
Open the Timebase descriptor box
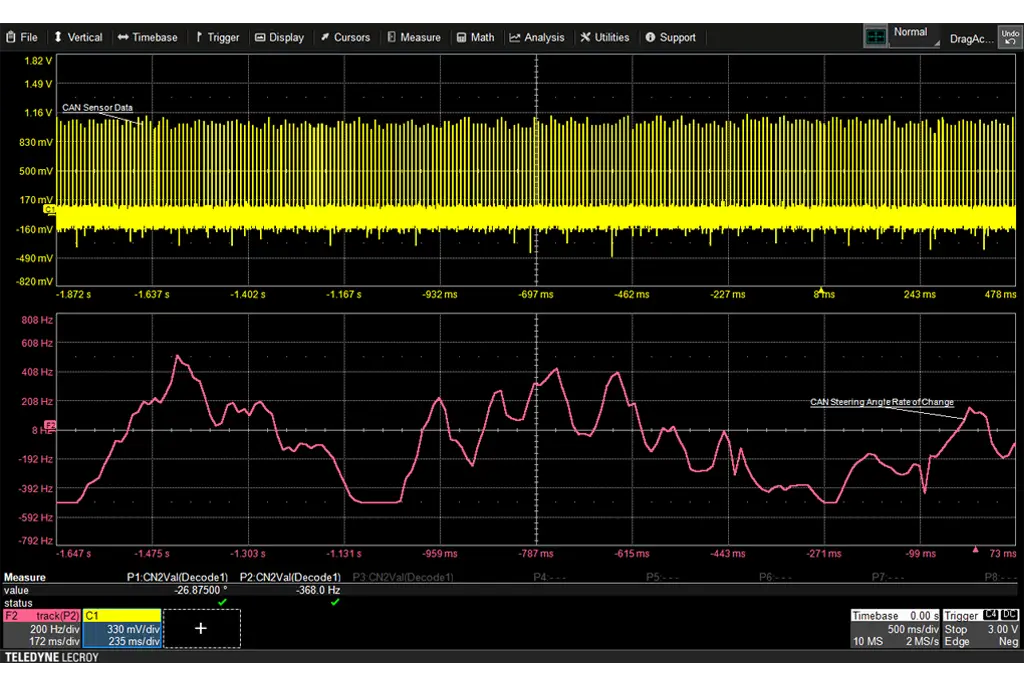(x=895, y=629)
